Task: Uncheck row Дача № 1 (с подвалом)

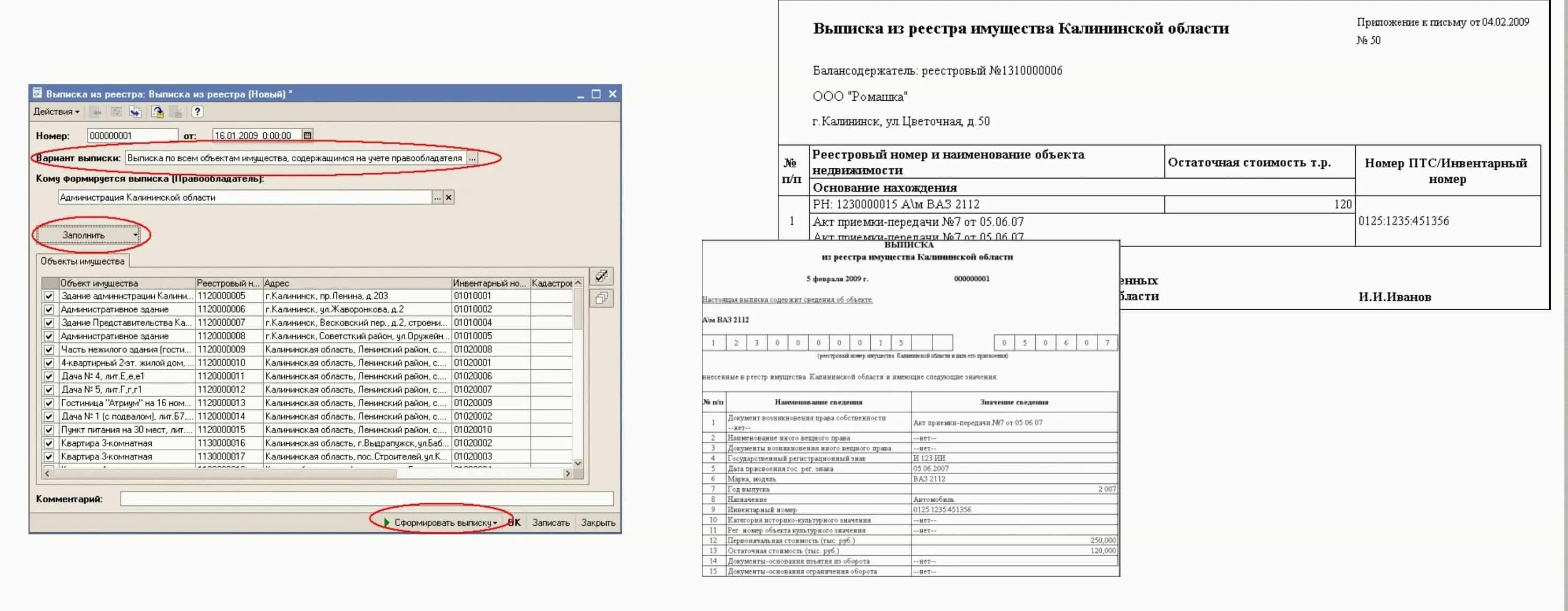Action: (49, 416)
